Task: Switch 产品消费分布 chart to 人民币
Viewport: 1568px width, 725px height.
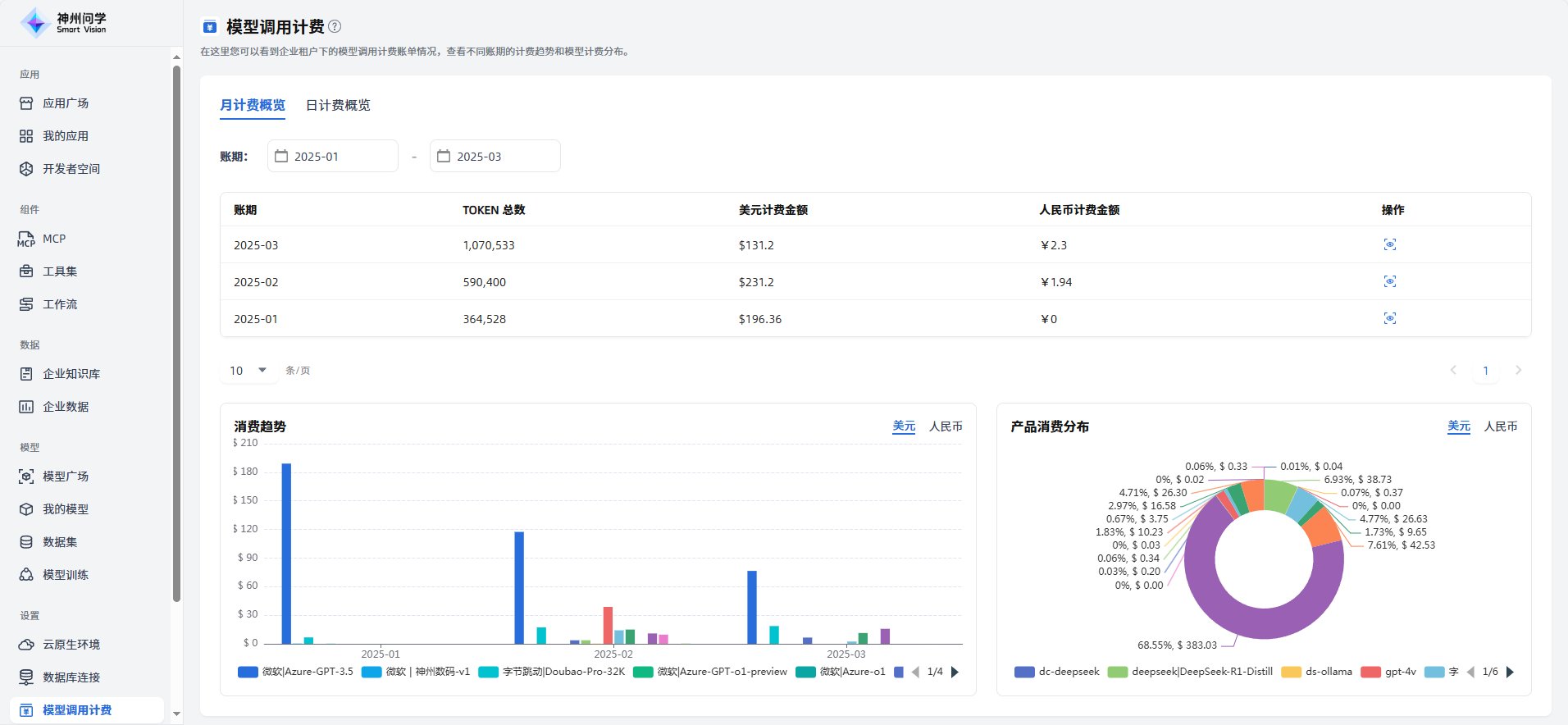Action: click(1500, 426)
